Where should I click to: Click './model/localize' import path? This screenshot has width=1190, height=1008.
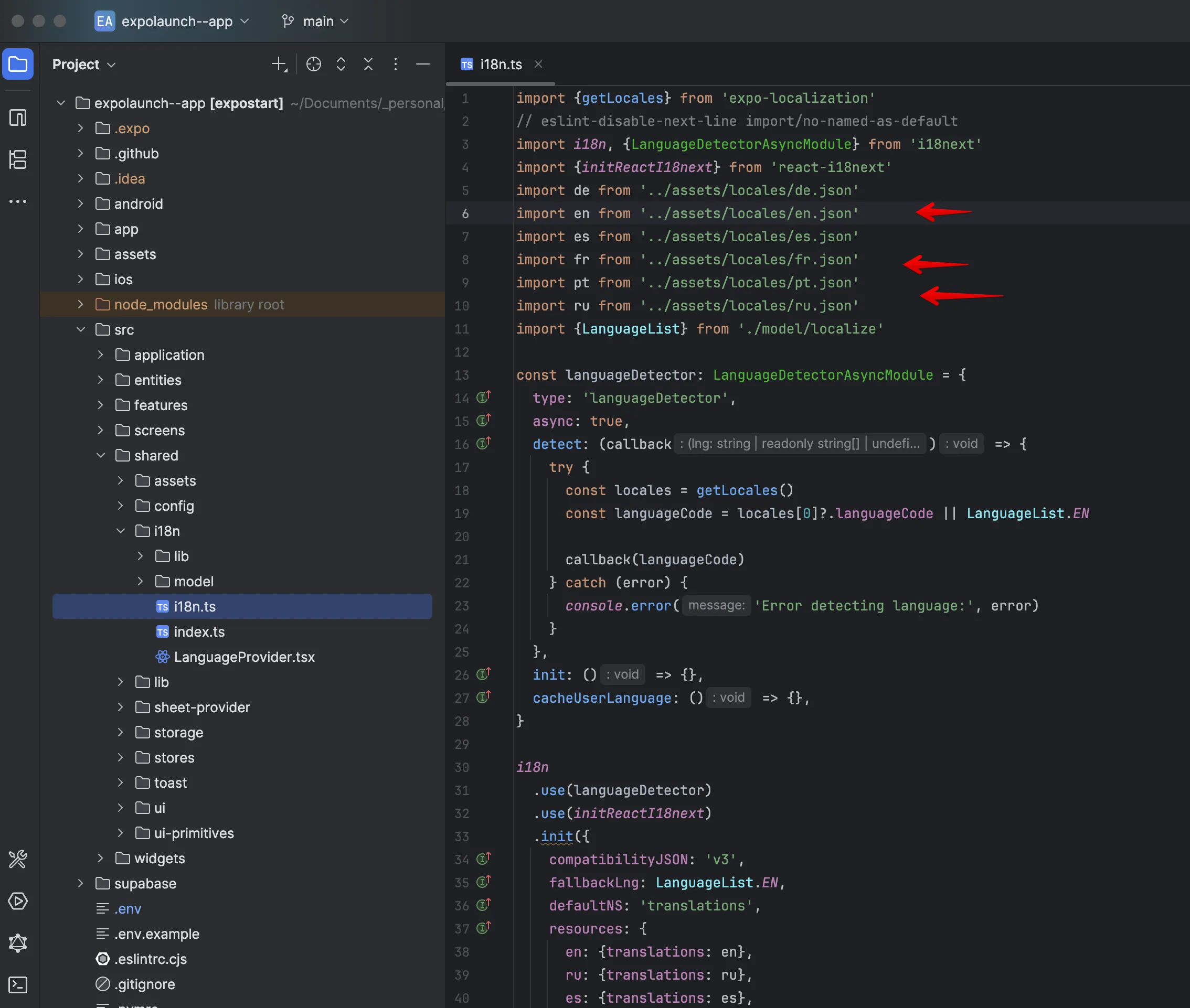click(x=811, y=329)
